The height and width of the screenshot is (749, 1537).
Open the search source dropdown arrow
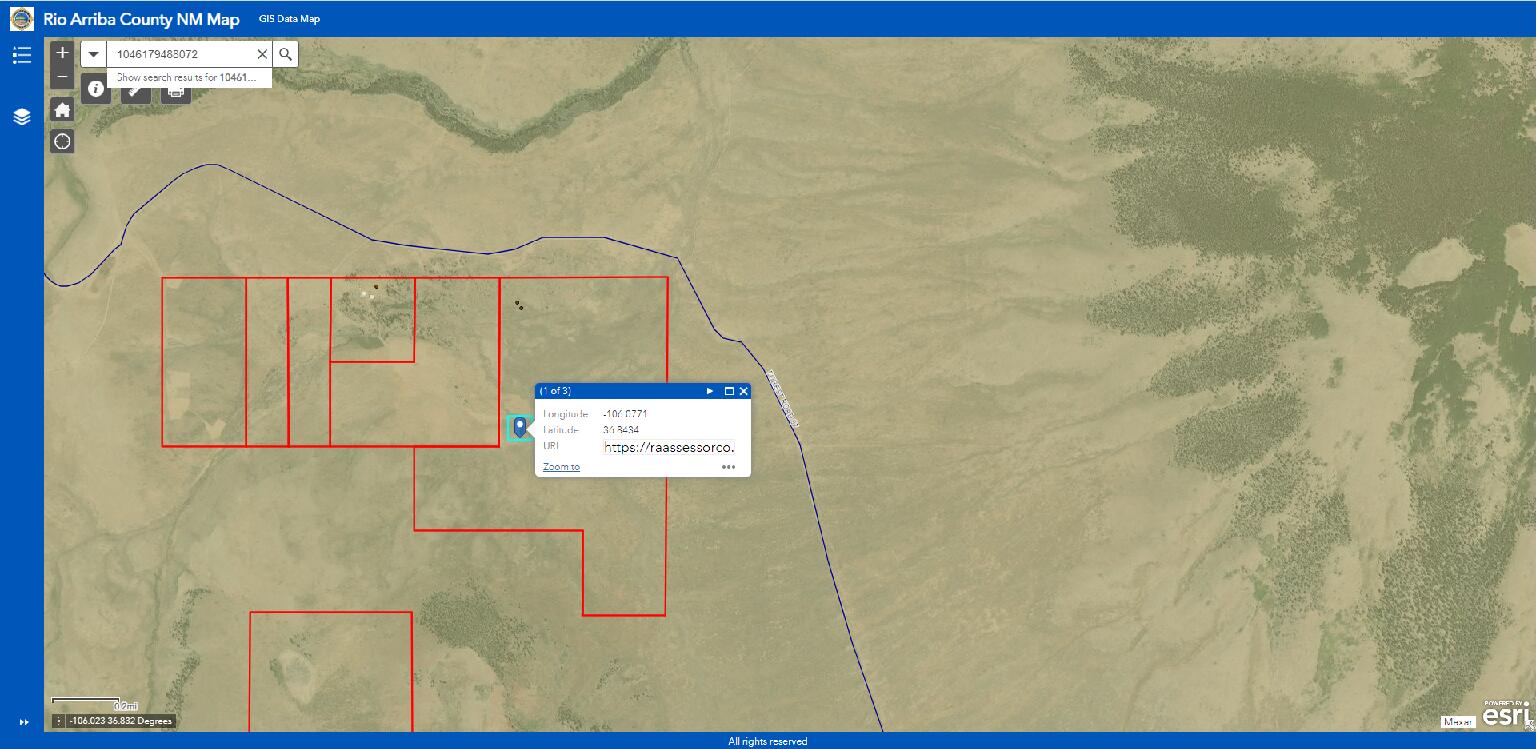[x=92, y=53]
